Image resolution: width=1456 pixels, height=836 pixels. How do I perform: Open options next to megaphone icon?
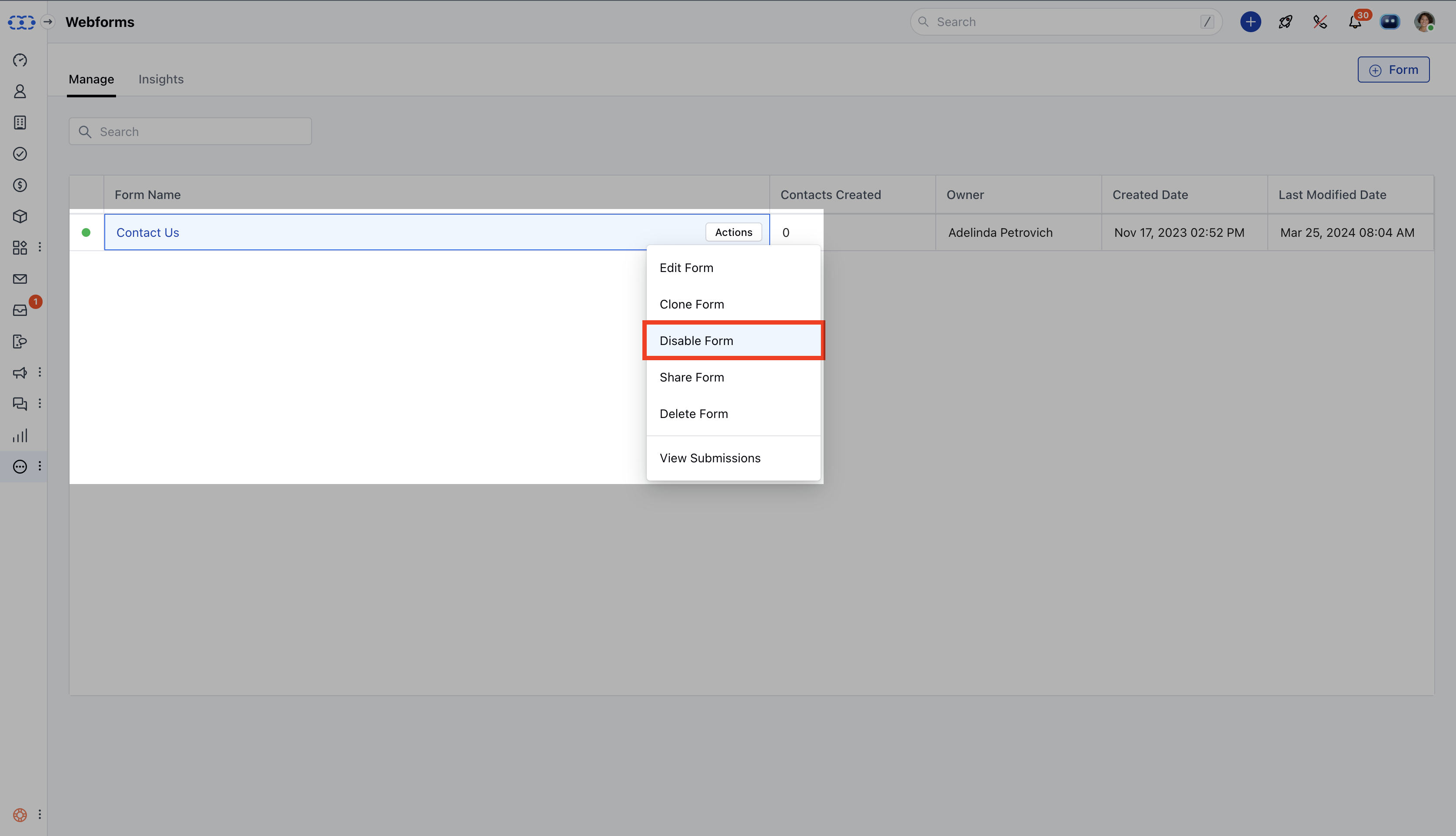(x=40, y=372)
